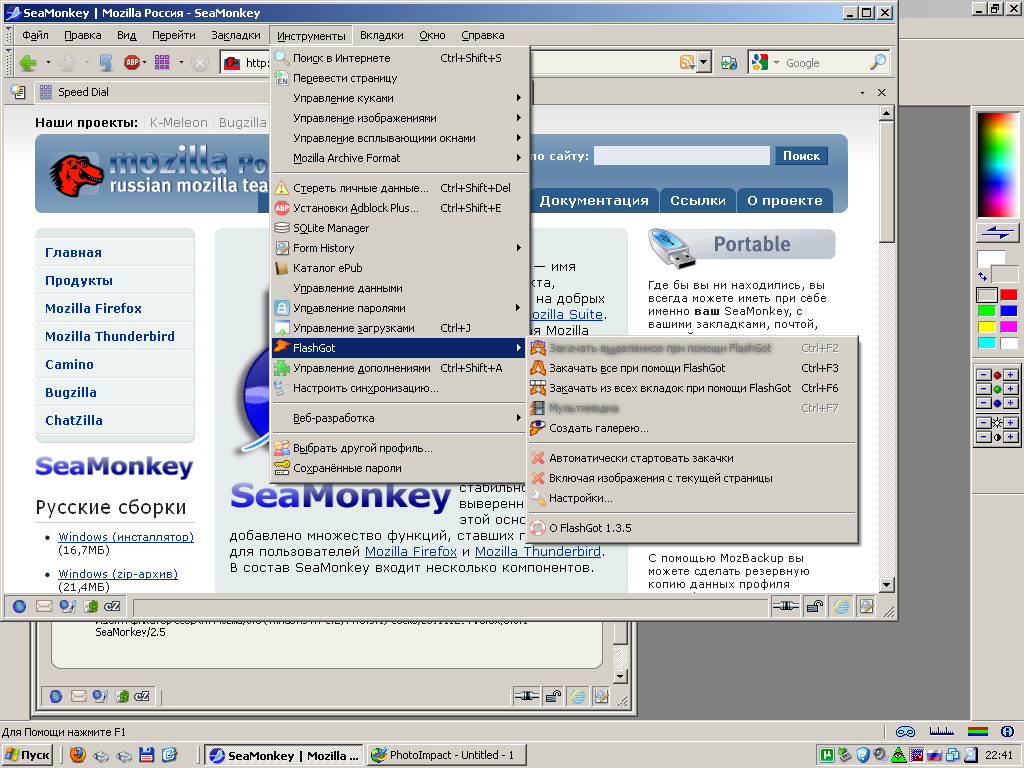This screenshot has width=1024, height=768.
Task: Click the 'Поиск' site search button
Action: coord(801,155)
